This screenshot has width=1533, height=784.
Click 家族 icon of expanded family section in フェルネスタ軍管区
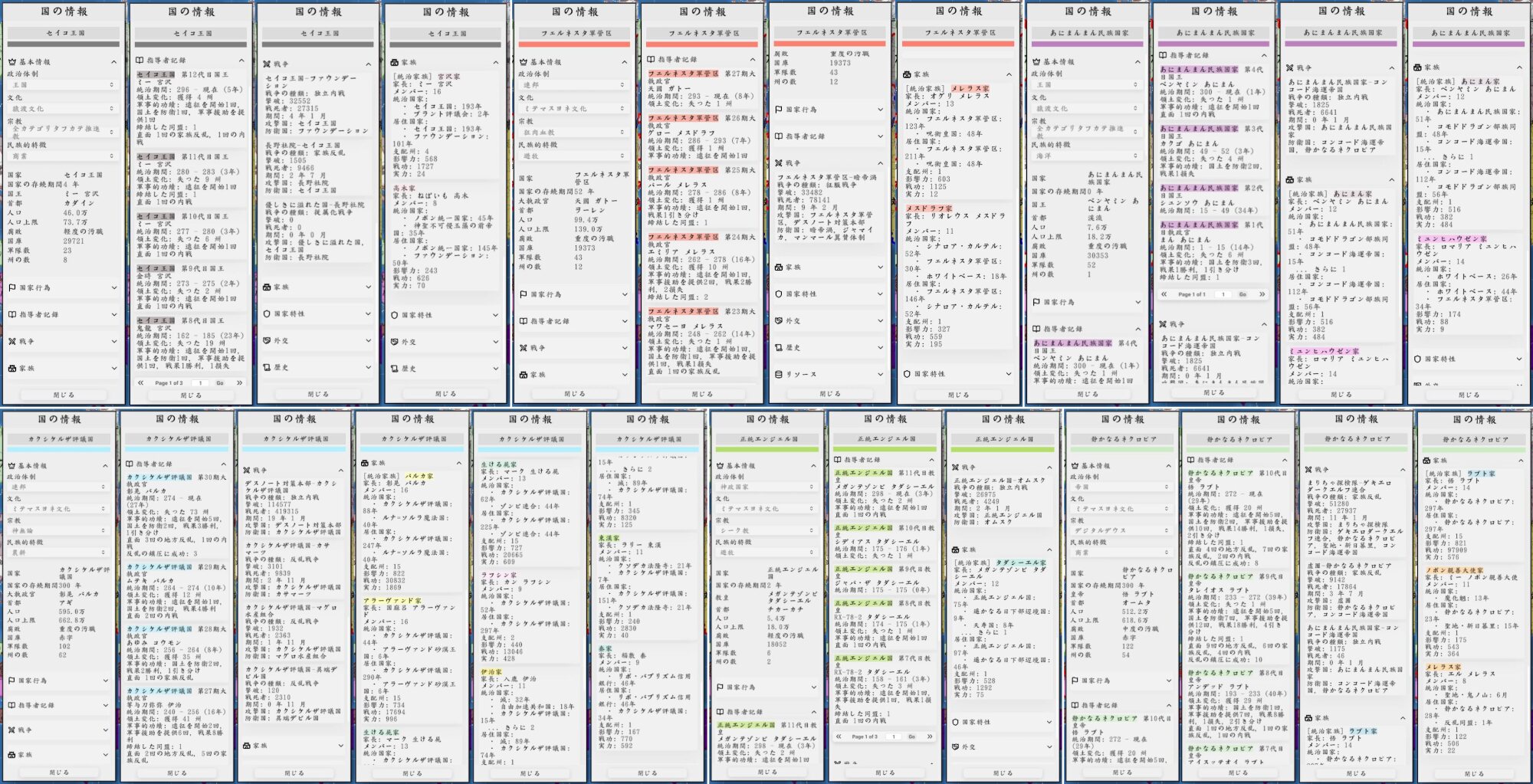907,74
